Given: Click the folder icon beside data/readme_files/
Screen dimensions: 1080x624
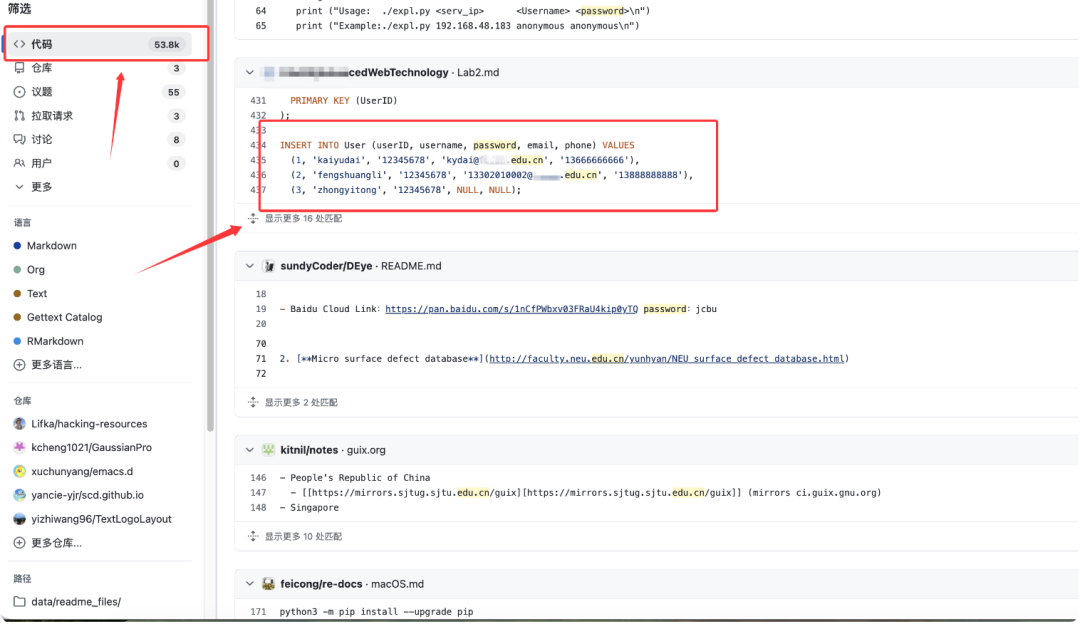Looking at the screenshot, I should pos(19,602).
